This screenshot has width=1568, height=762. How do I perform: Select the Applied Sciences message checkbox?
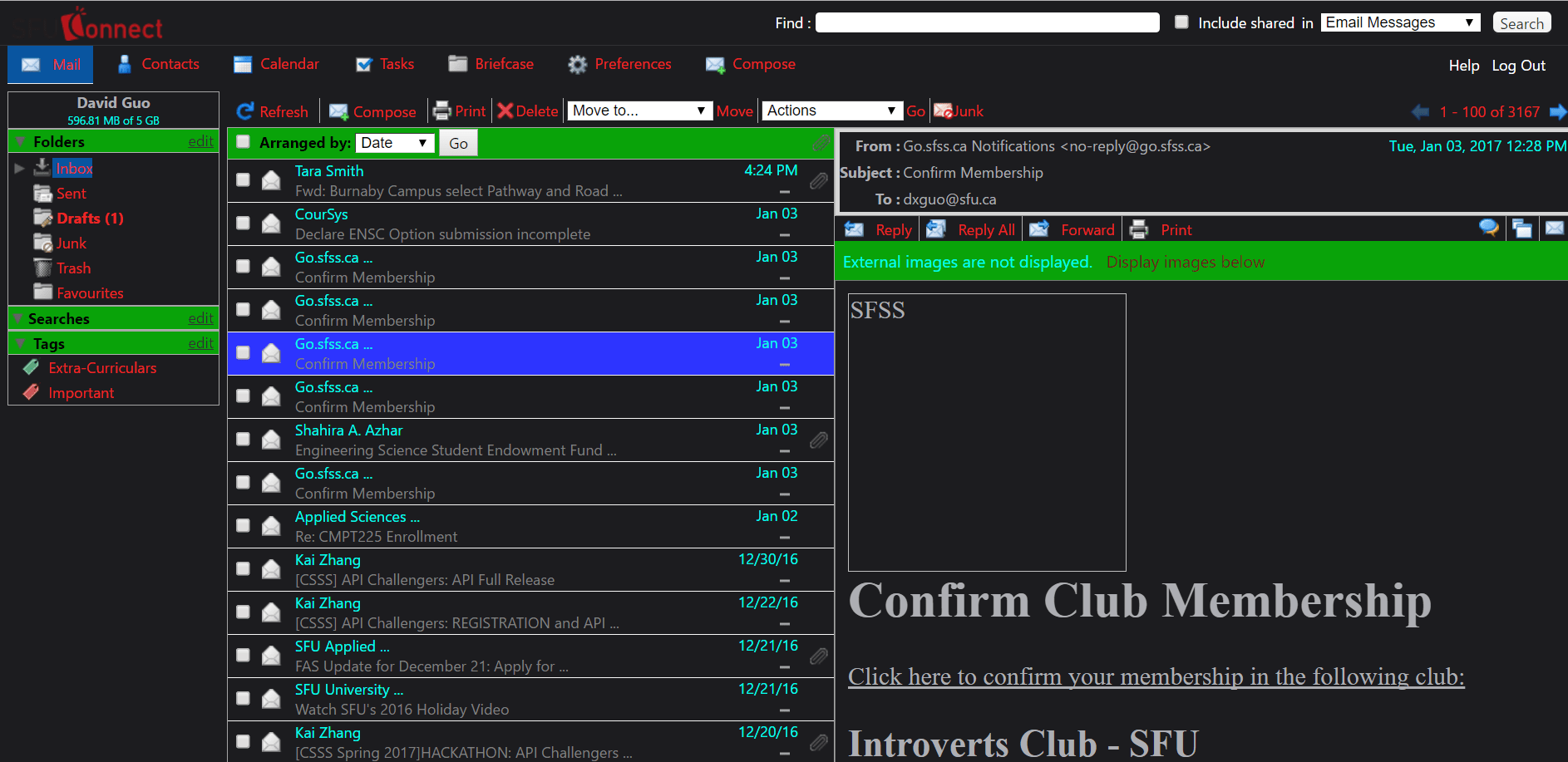(243, 525)
